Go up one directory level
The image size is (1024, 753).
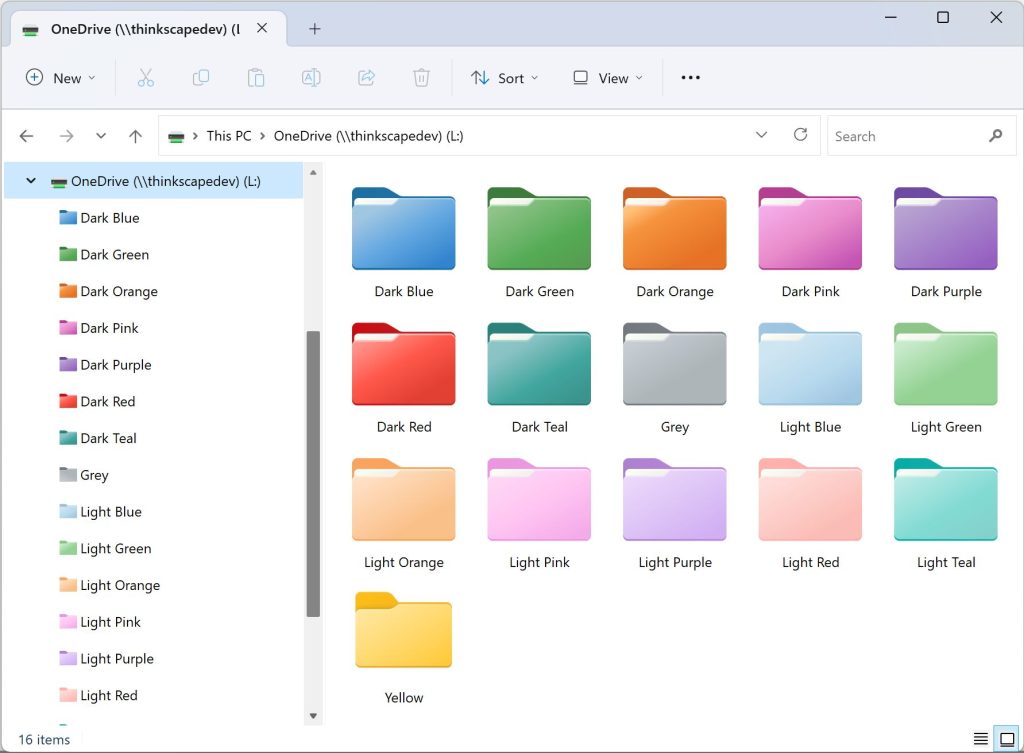tap(136, 136)
